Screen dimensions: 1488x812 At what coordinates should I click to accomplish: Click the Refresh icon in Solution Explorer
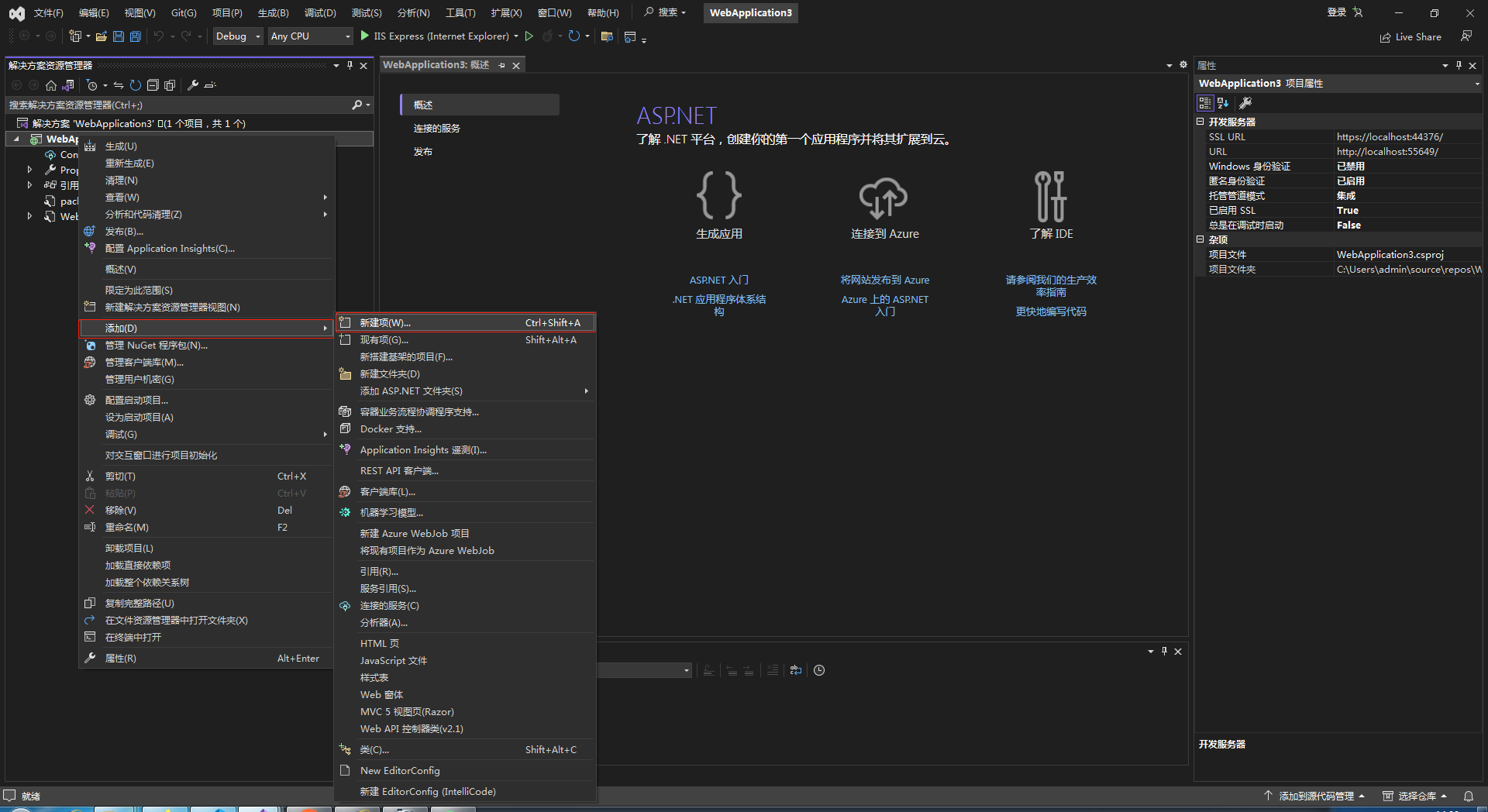[x=136, y=85]
